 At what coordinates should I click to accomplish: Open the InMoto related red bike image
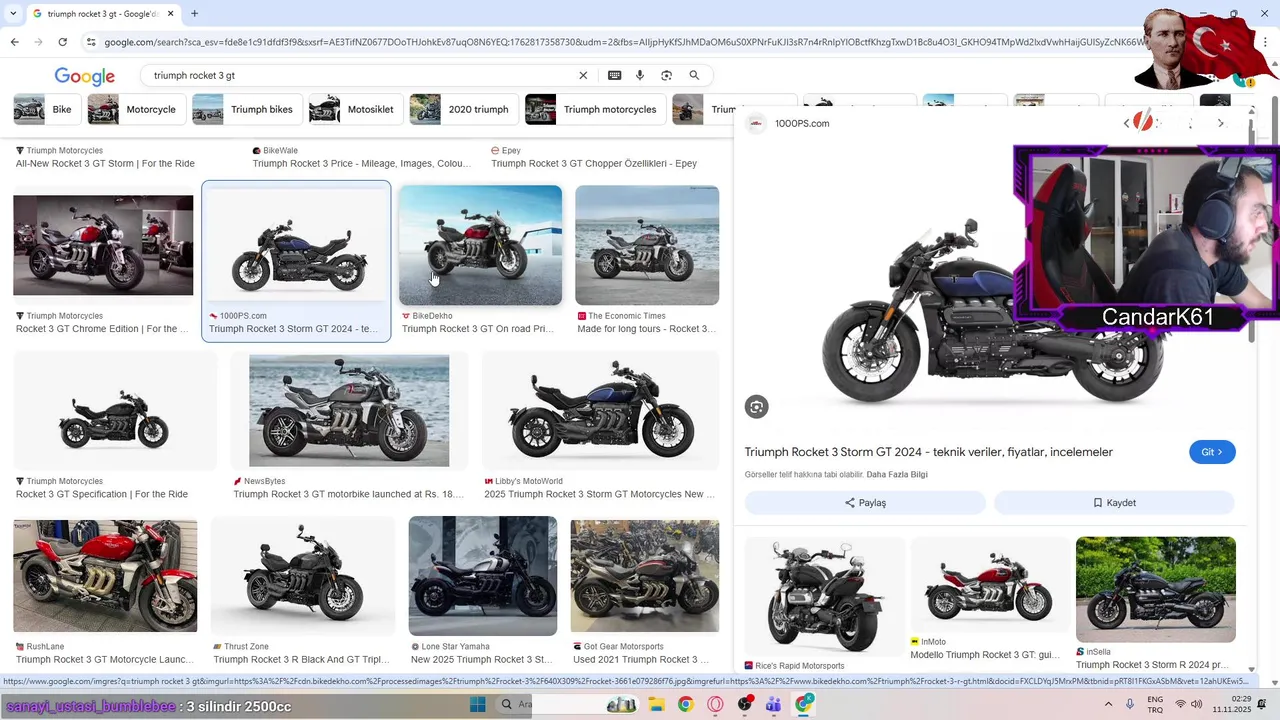990,584
